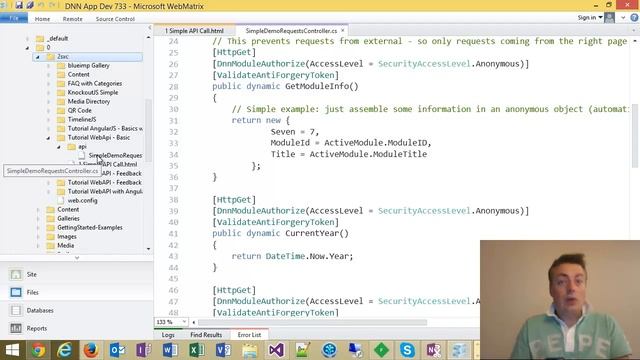Select the Tutorial WebAPI with Angular folder

(105, 191)
